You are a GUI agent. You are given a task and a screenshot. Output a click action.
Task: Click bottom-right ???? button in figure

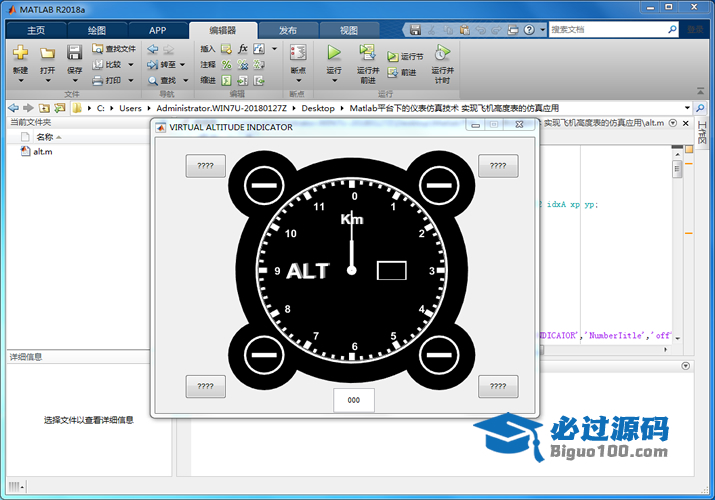pos(498,387)
